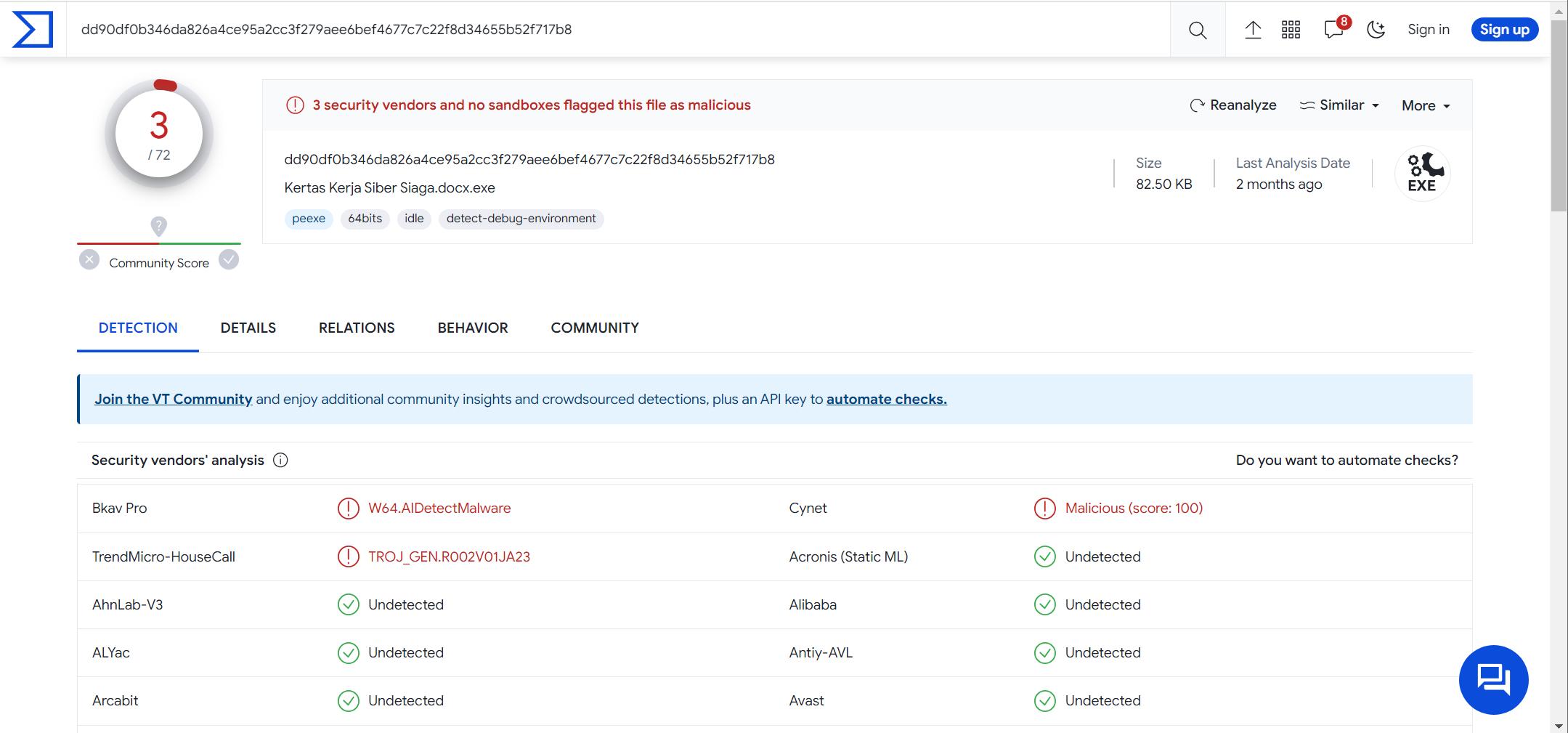Open the apps grid icon
Image resolution: width=1568 pixels, height=733 pixels.
(x=1291, y=30)
